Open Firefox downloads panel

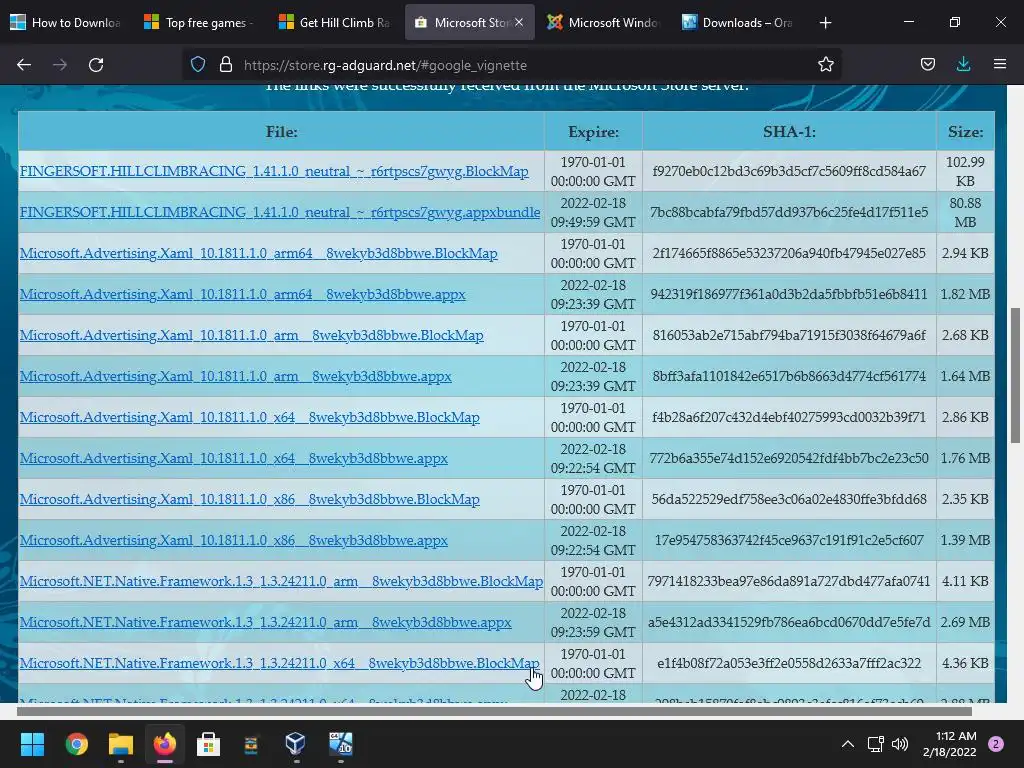[x=963, y=65]
